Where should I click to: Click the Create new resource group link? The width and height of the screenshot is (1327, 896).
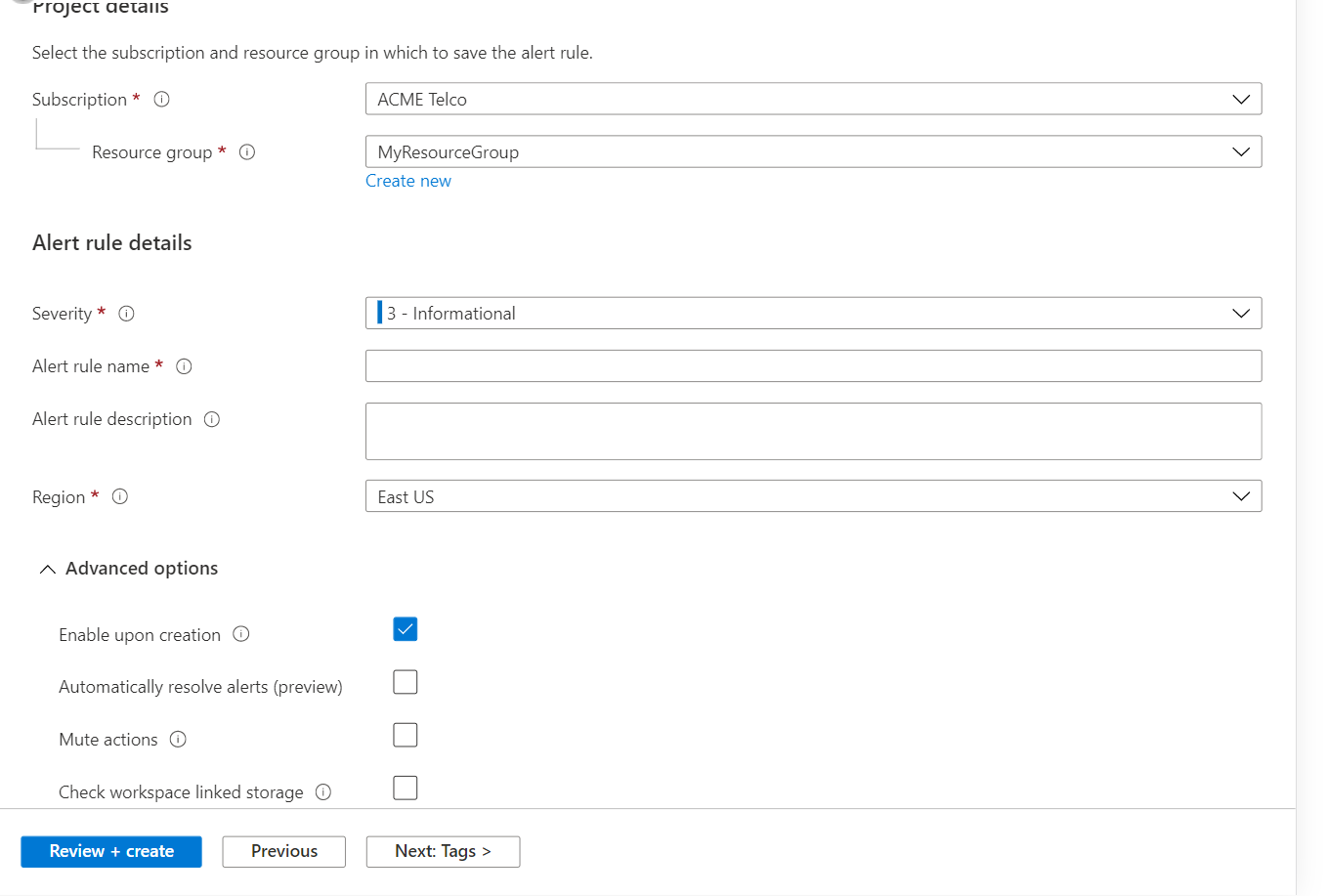(408, 181)
